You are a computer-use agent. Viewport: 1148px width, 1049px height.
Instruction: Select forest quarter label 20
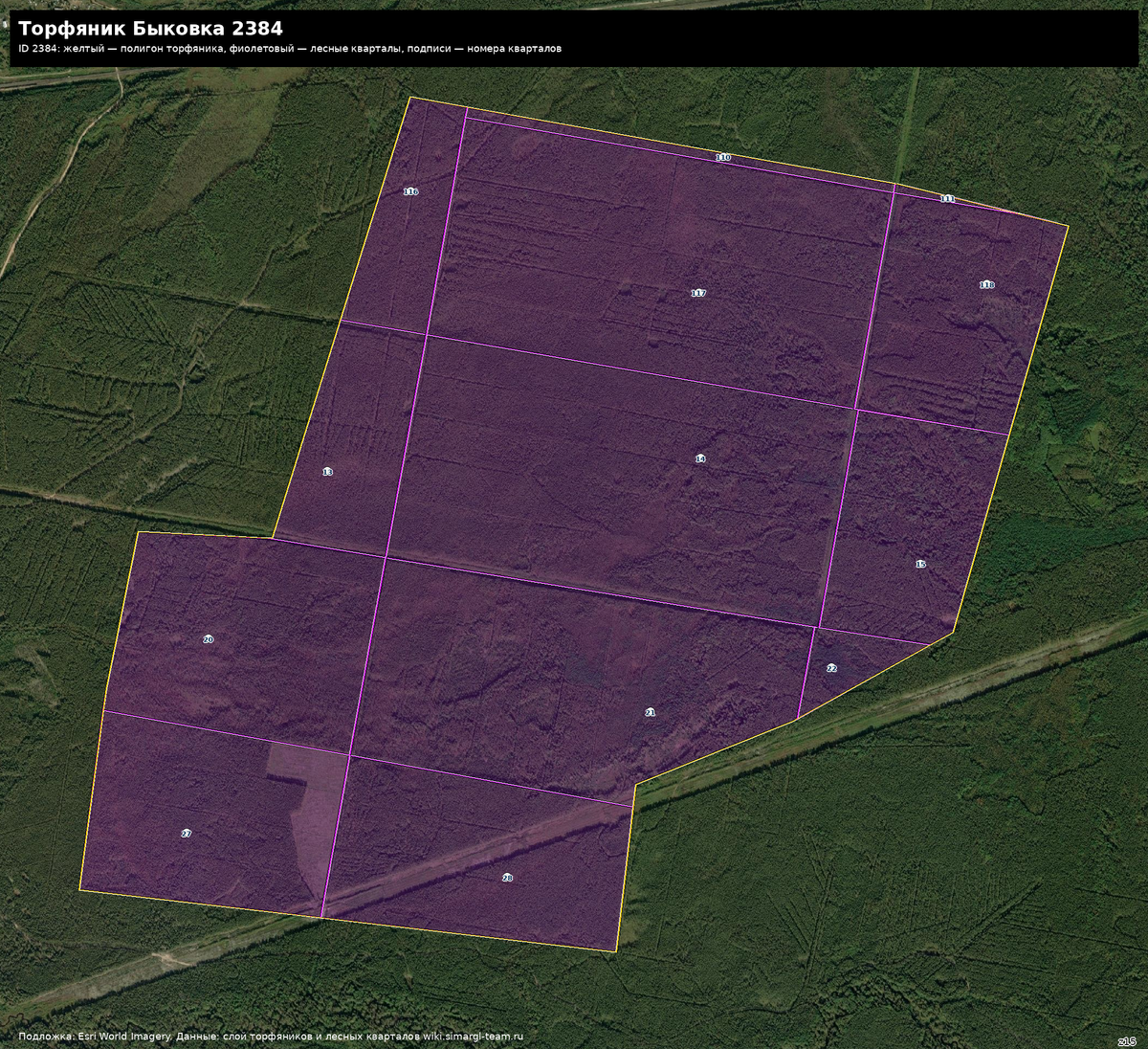pyautogui.click(x=208, y=639)
